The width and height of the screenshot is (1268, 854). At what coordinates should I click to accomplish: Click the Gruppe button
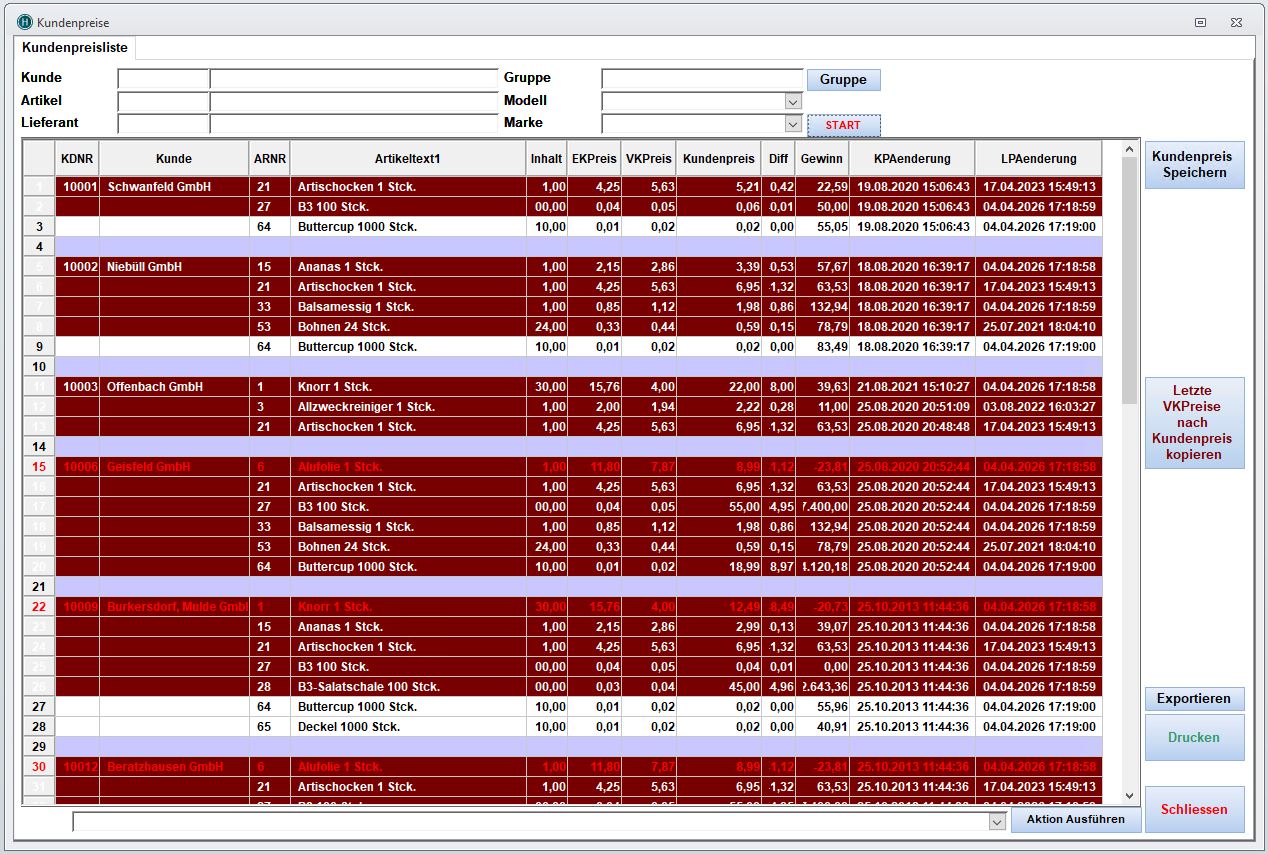point(843,80)
